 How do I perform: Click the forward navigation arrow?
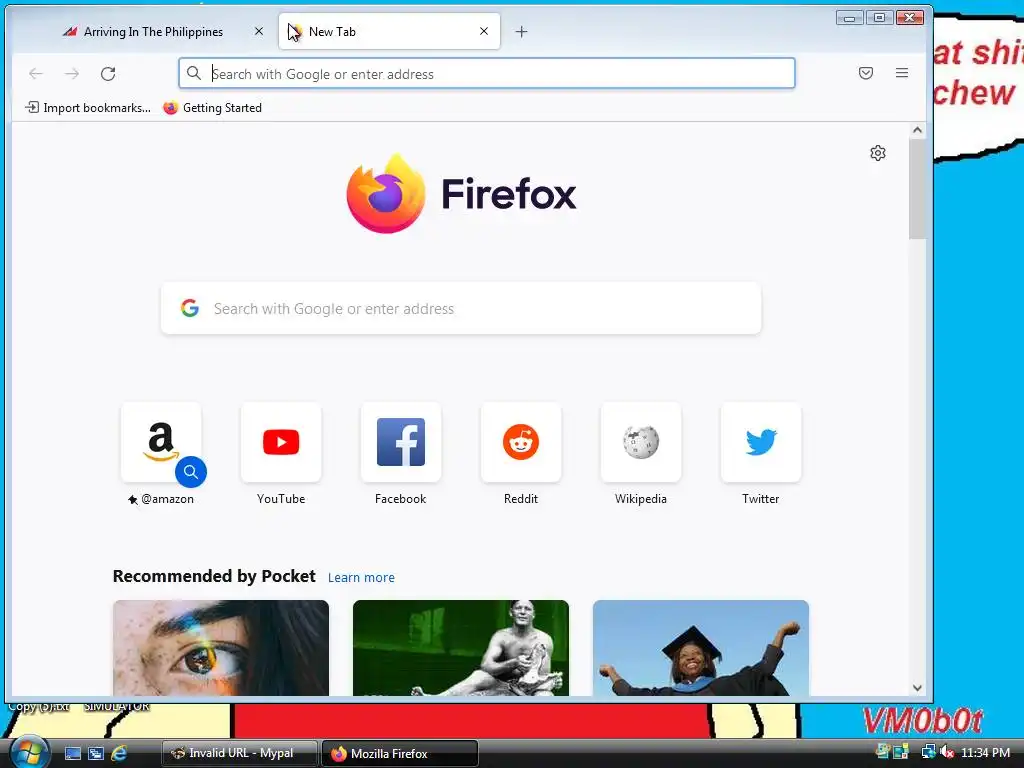[72, 74]
